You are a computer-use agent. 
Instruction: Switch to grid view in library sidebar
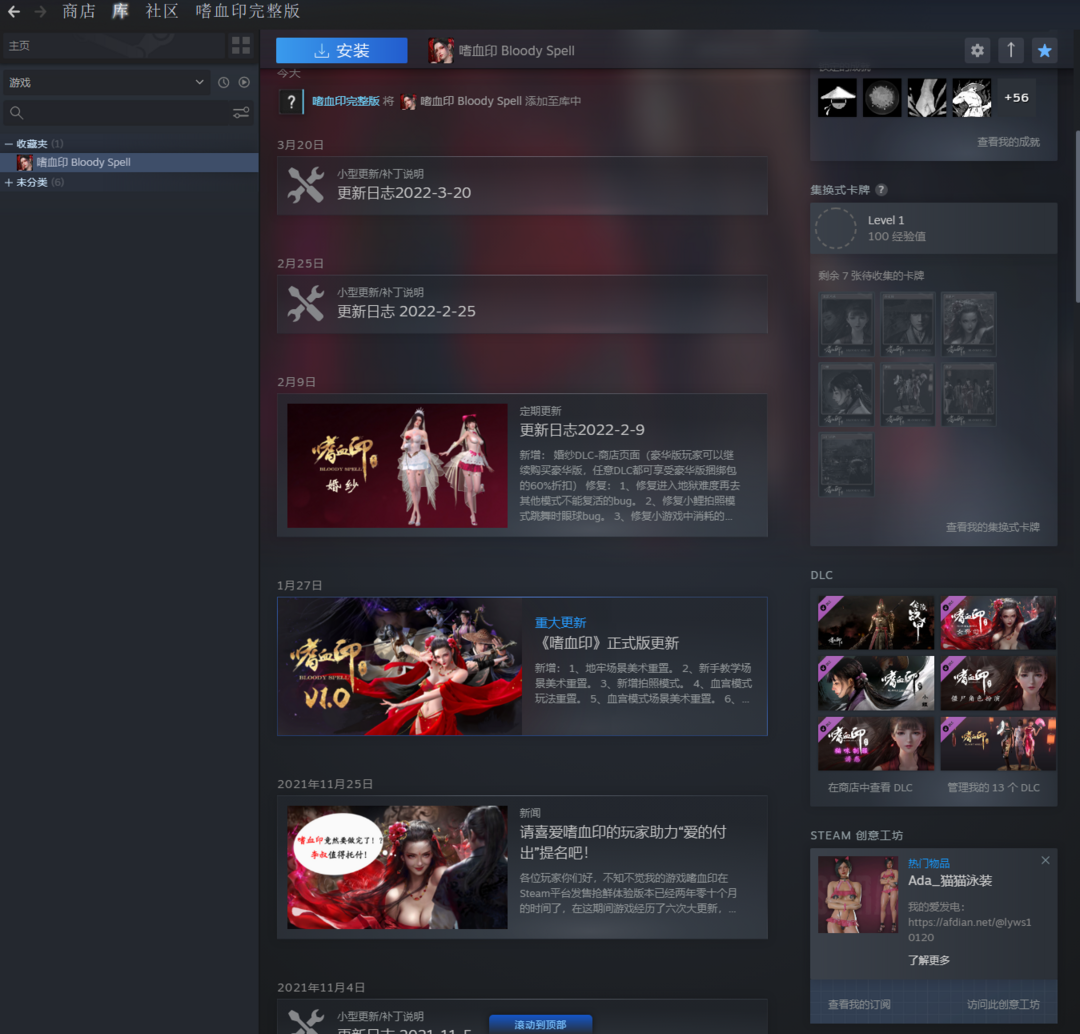point(241,45)
